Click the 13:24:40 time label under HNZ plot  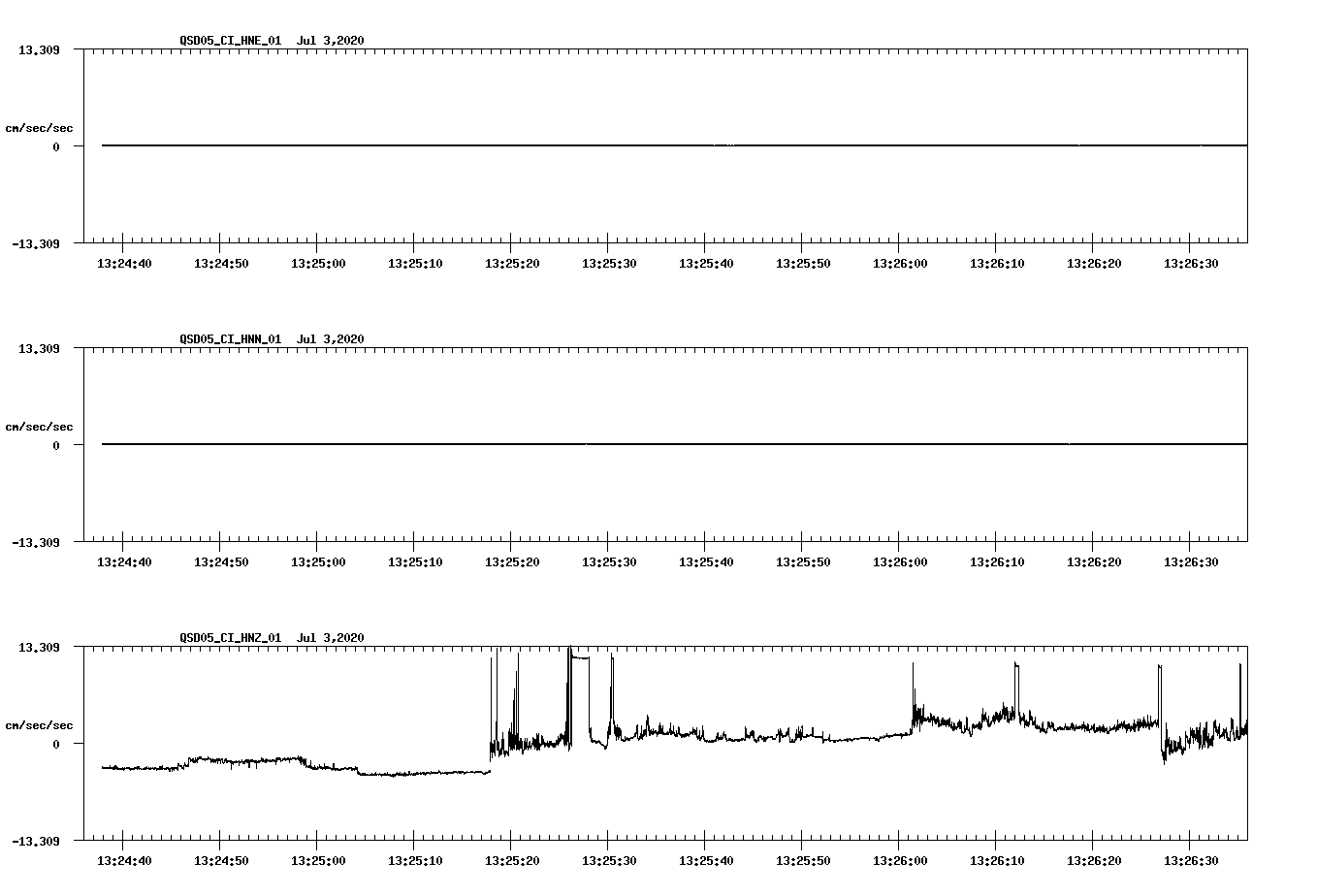click(x=124, y=860)
